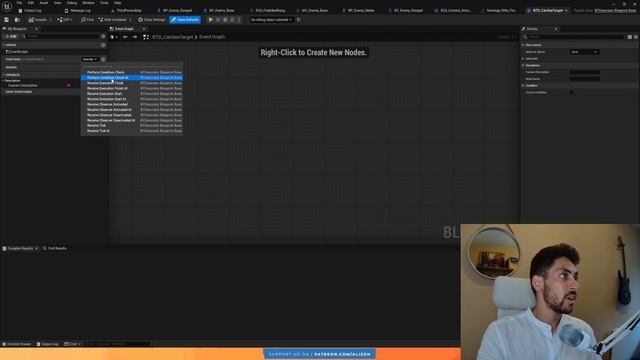Choose Receive Tick AI override
640x360 pixels.
pos(131,131)
